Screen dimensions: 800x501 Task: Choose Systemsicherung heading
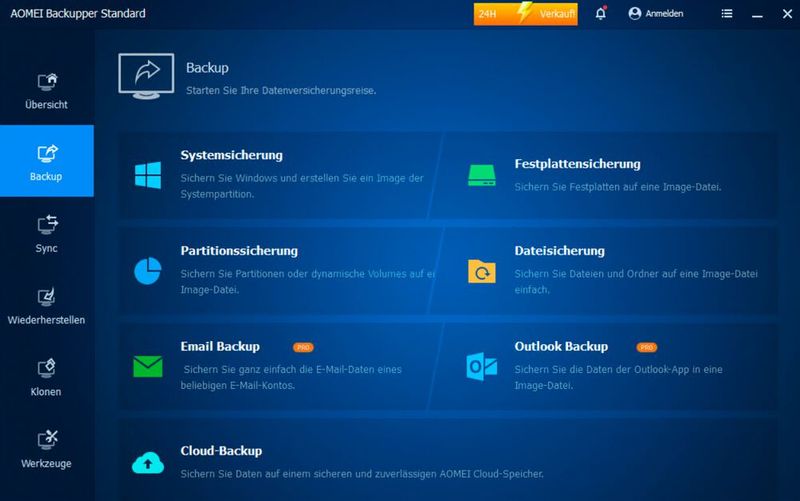click(231, 155)
